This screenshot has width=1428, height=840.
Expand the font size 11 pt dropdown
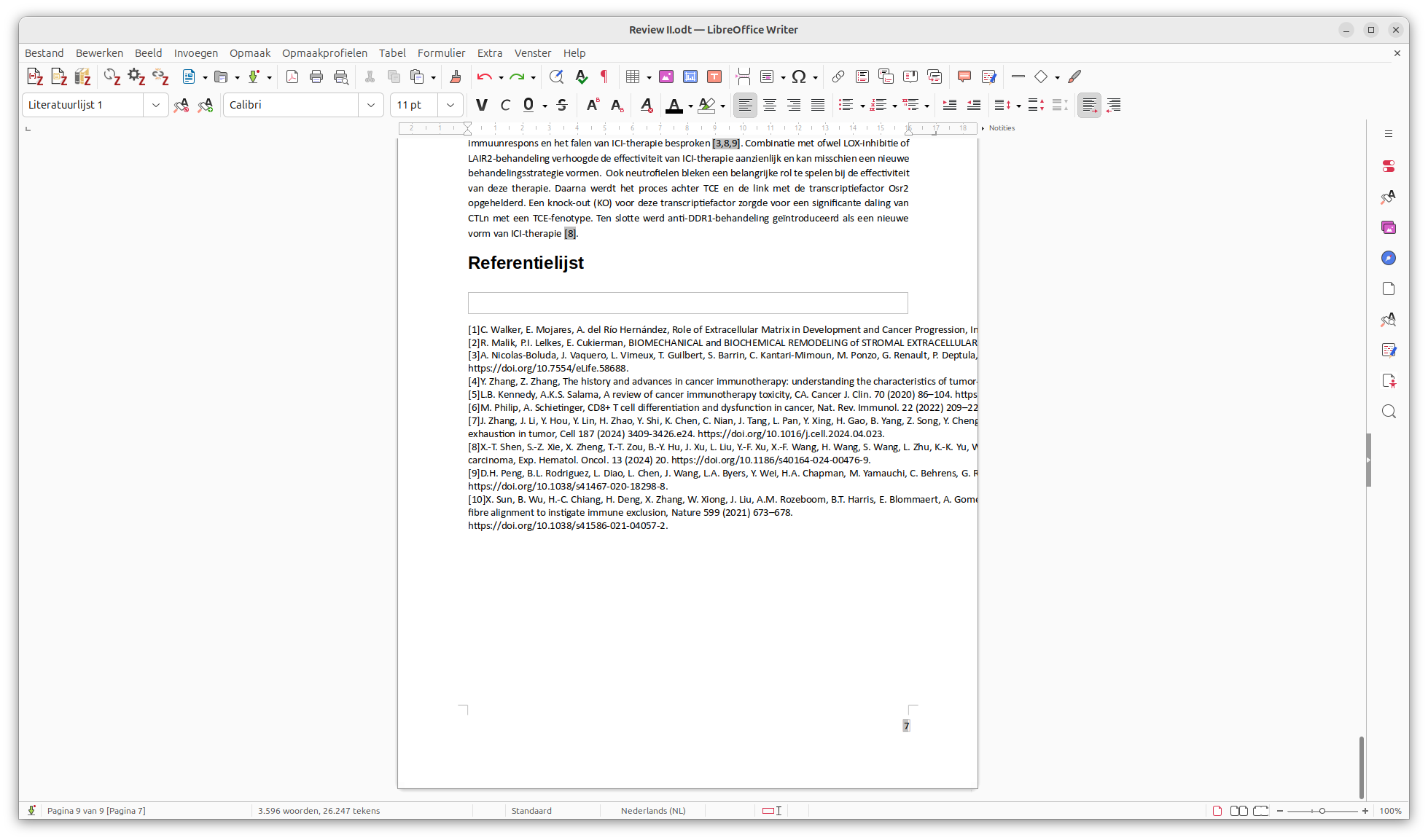click(x=450, y=105)
